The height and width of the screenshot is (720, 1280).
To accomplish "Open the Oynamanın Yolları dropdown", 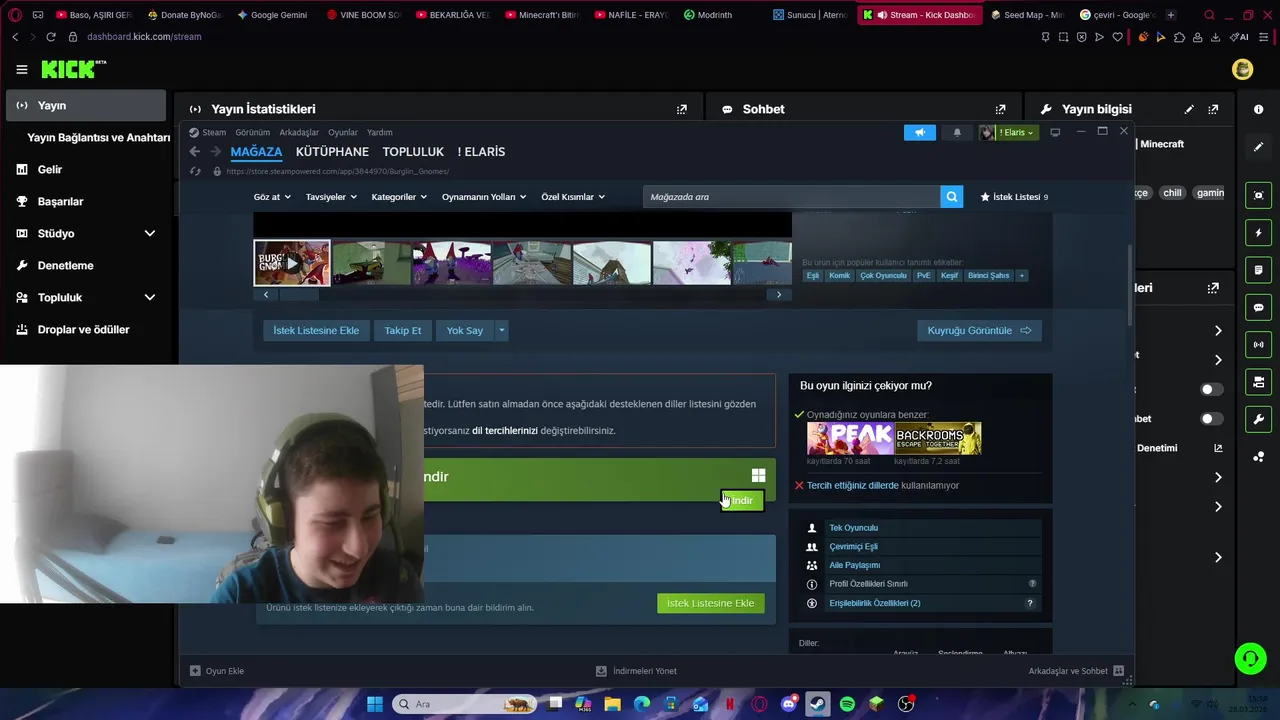I will [484, 197].
